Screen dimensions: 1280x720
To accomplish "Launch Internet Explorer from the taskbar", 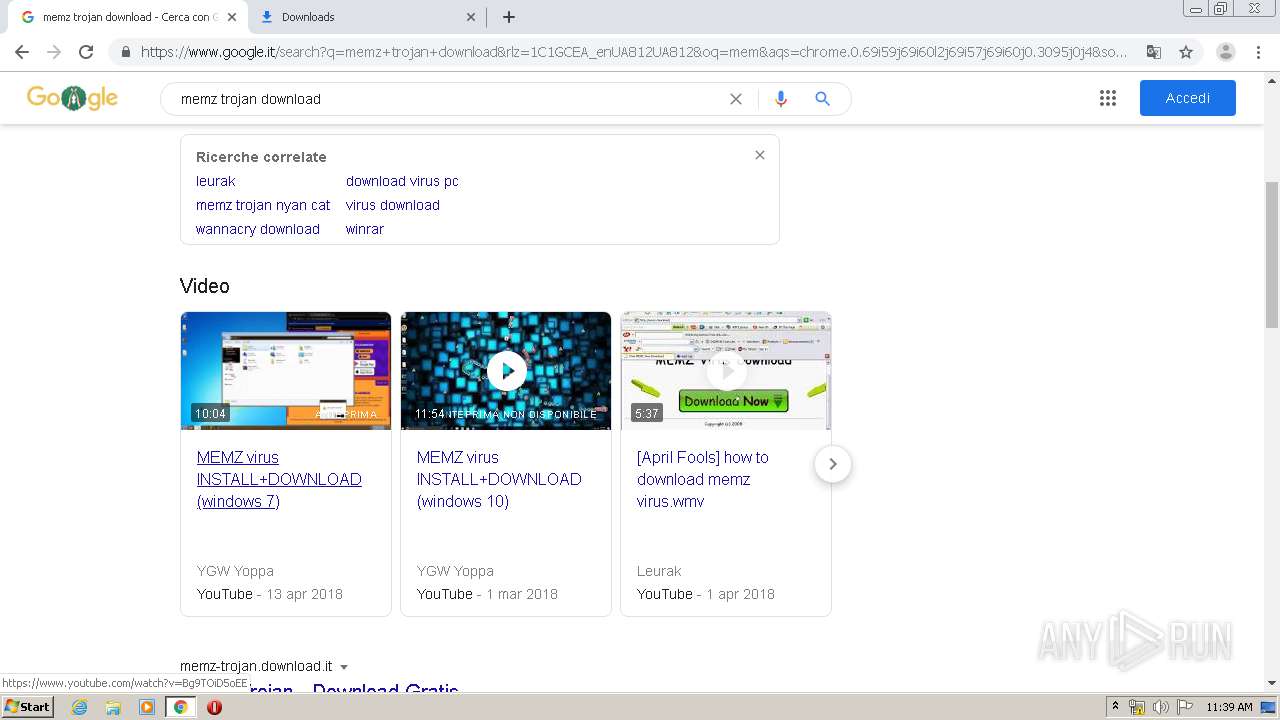I will coord(79,707).
